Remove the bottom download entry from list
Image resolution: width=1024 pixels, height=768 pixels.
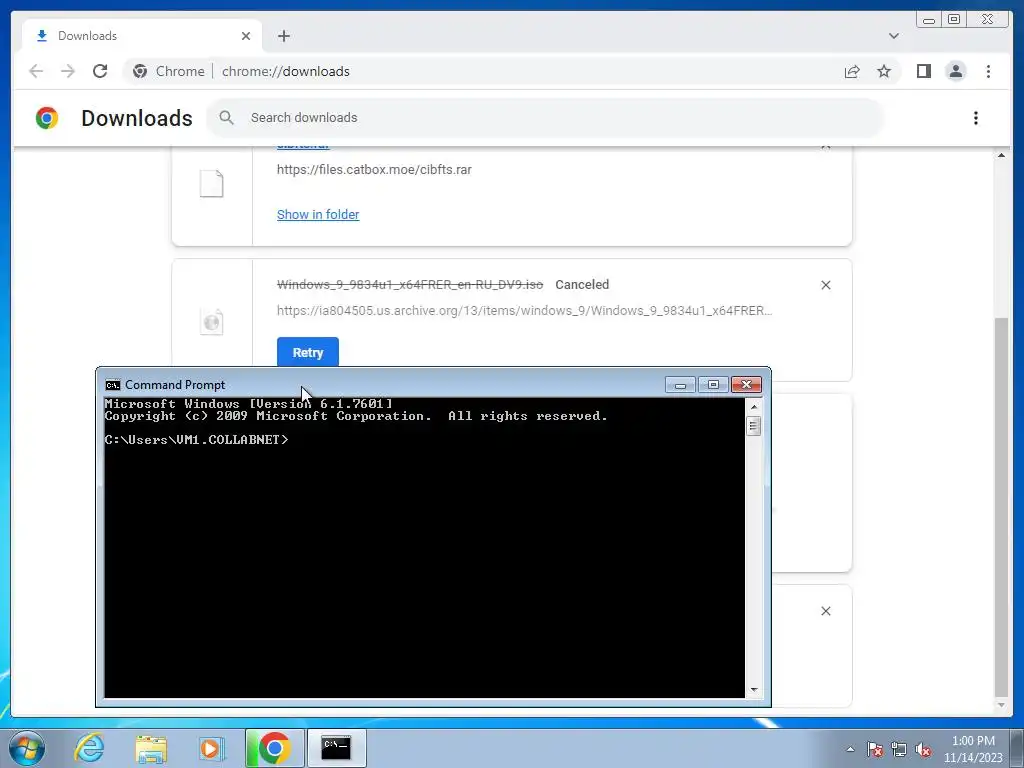pos(825,611)
